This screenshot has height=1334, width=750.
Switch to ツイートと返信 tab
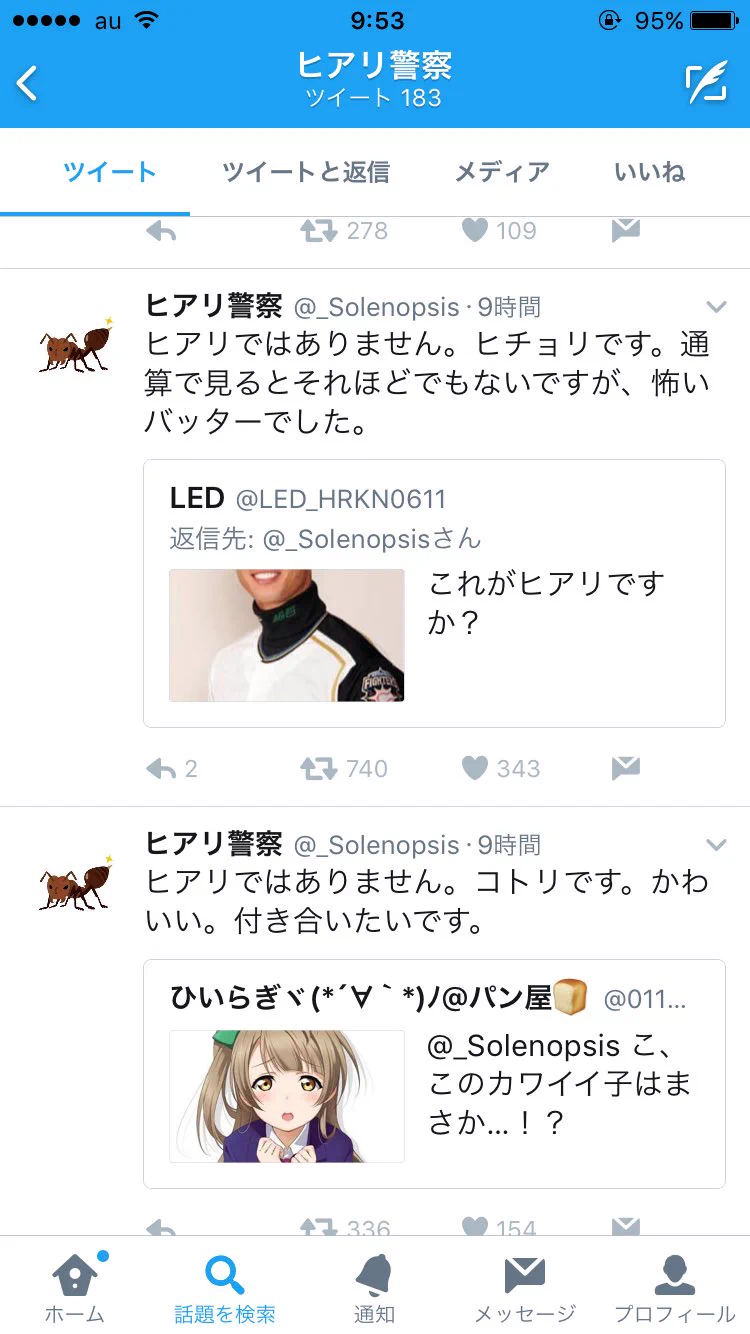[305, 172]
